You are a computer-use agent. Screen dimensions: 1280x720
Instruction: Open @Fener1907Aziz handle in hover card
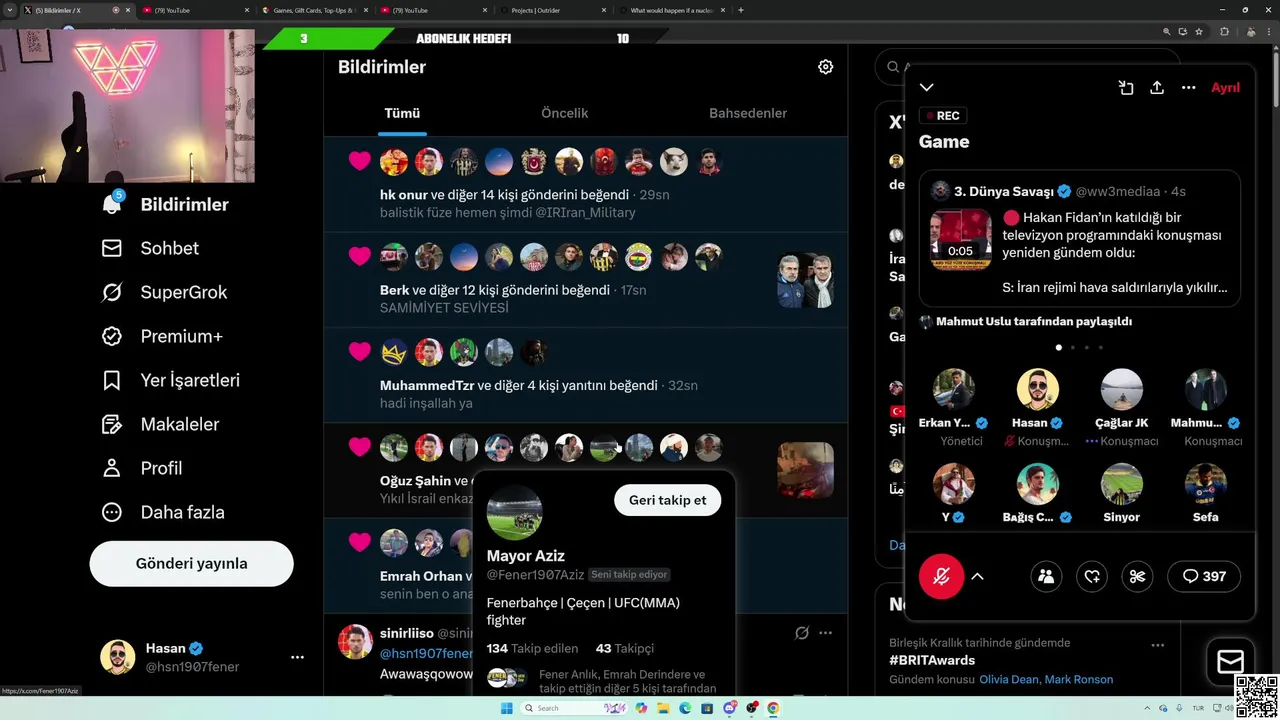pos(535,575)
